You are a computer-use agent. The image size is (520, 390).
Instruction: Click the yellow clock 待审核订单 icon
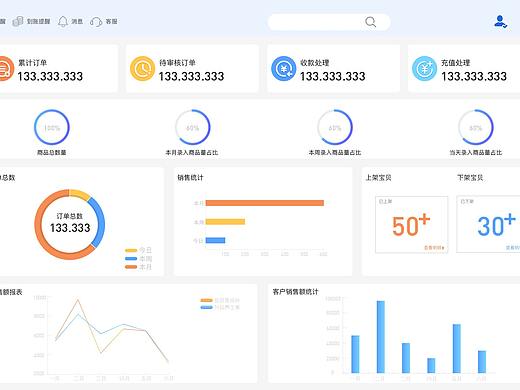[142, 69]
